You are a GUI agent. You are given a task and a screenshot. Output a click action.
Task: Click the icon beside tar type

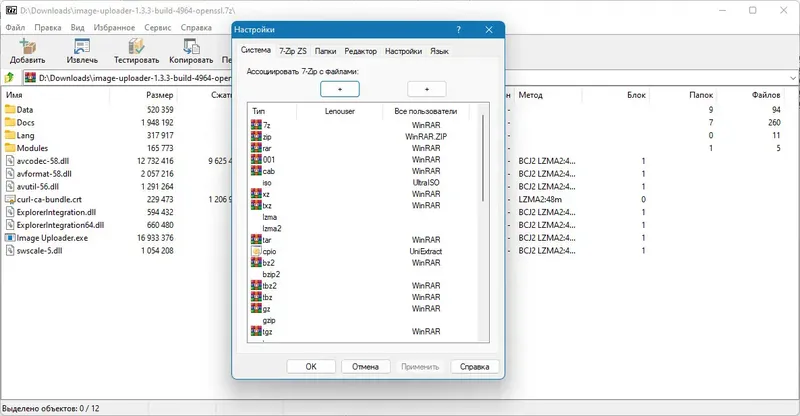[x=256, y=239]
